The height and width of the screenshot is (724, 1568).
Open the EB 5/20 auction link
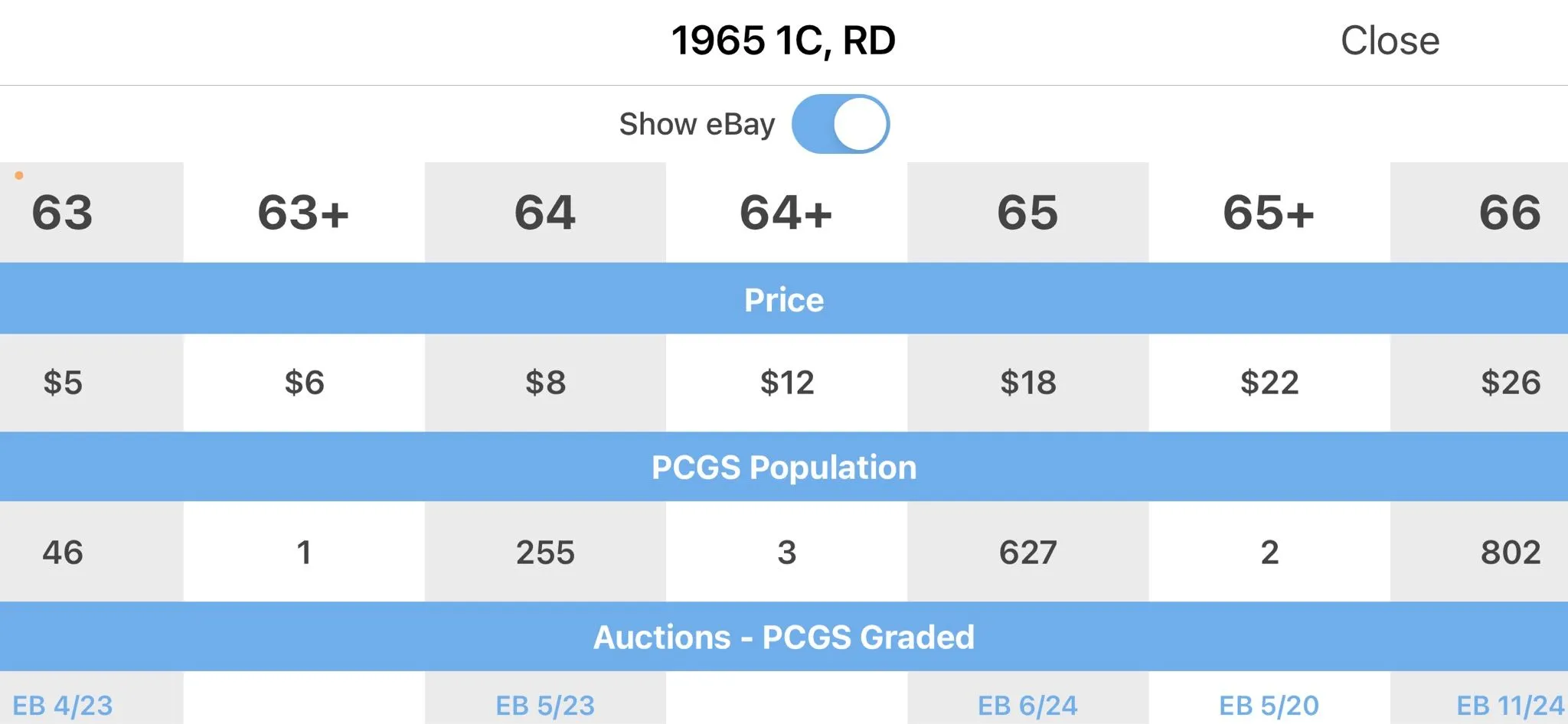point(1269,705)
